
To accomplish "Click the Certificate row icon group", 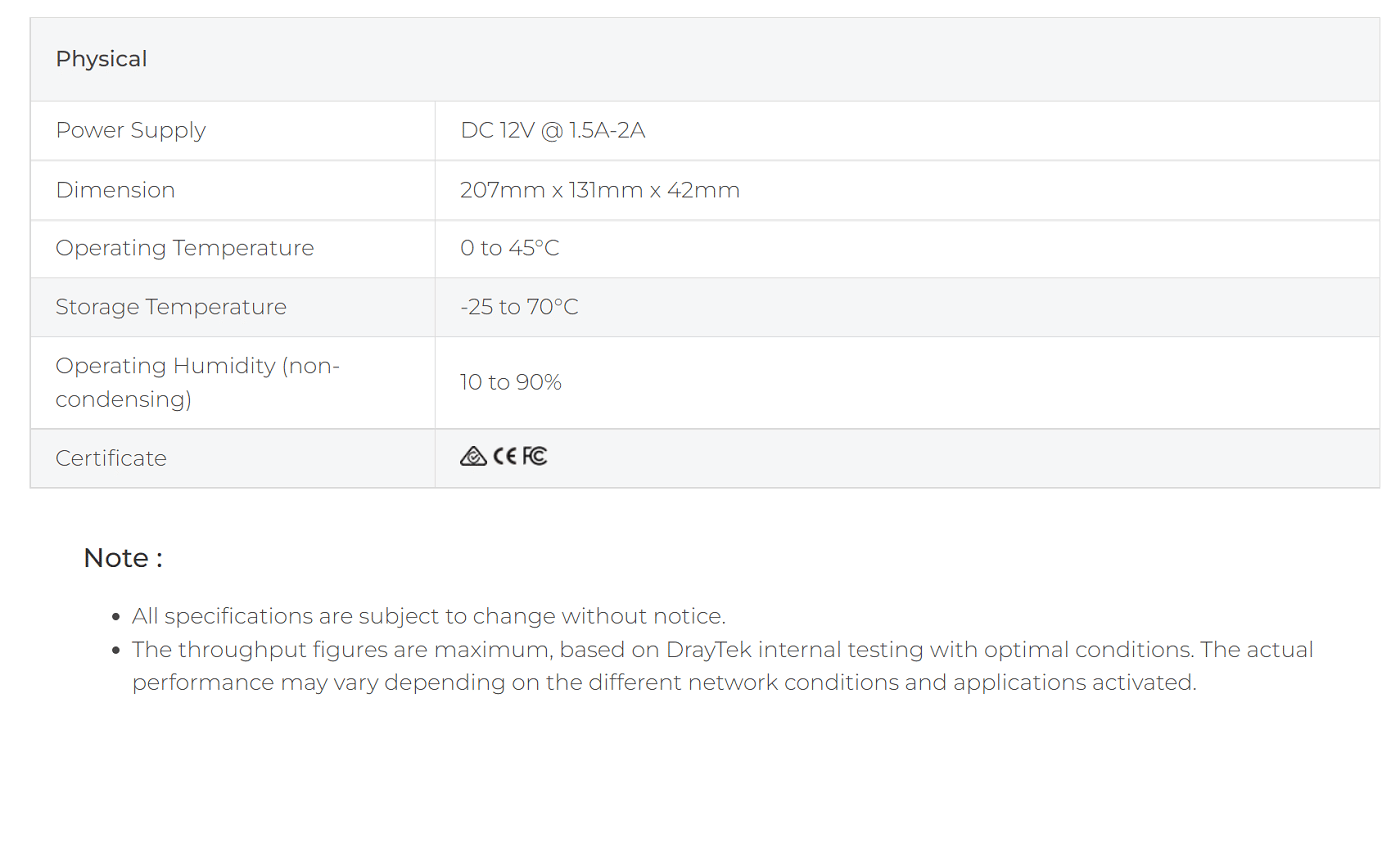I will [x=503, y=455].
